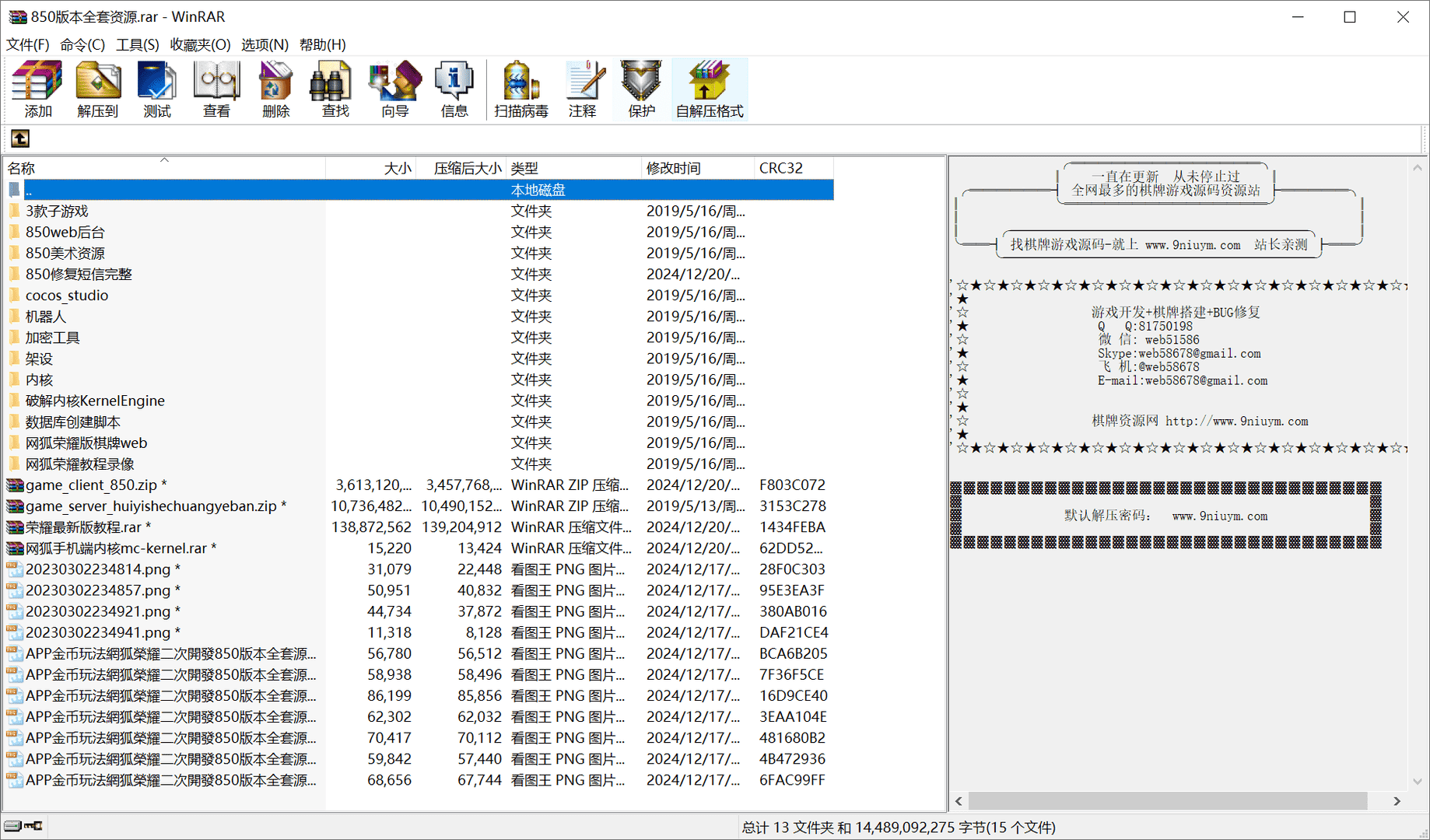Click the status bar total 总计 13 文件夹 text
This screenshot has width=1430, height=840.
(x=788, y=827)
